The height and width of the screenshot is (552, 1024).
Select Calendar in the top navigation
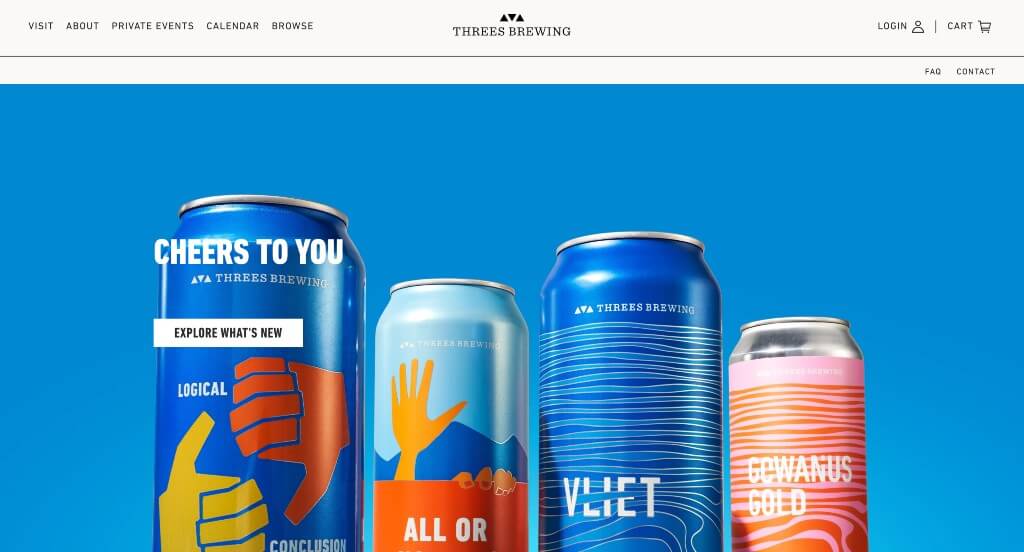[x=232, y=26]
